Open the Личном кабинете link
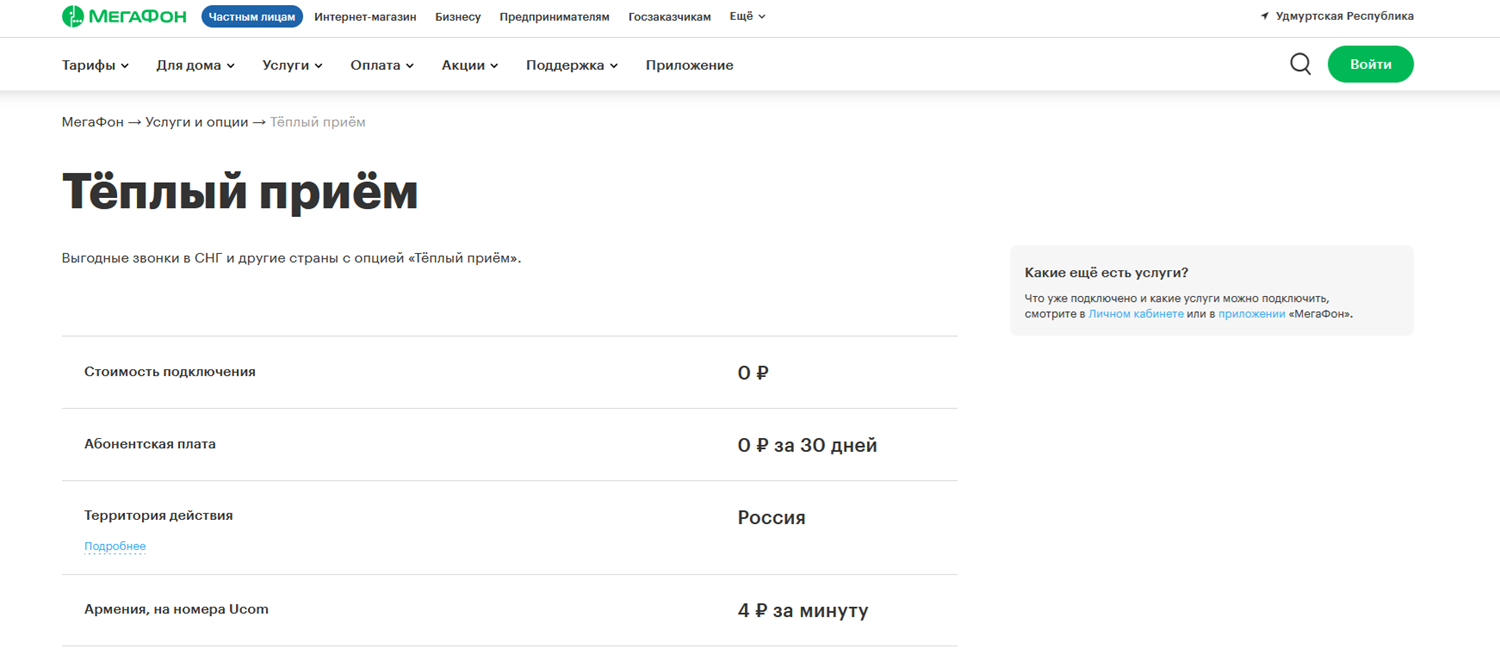Screen dimensions: 1500x667 tap(1136, 314)
